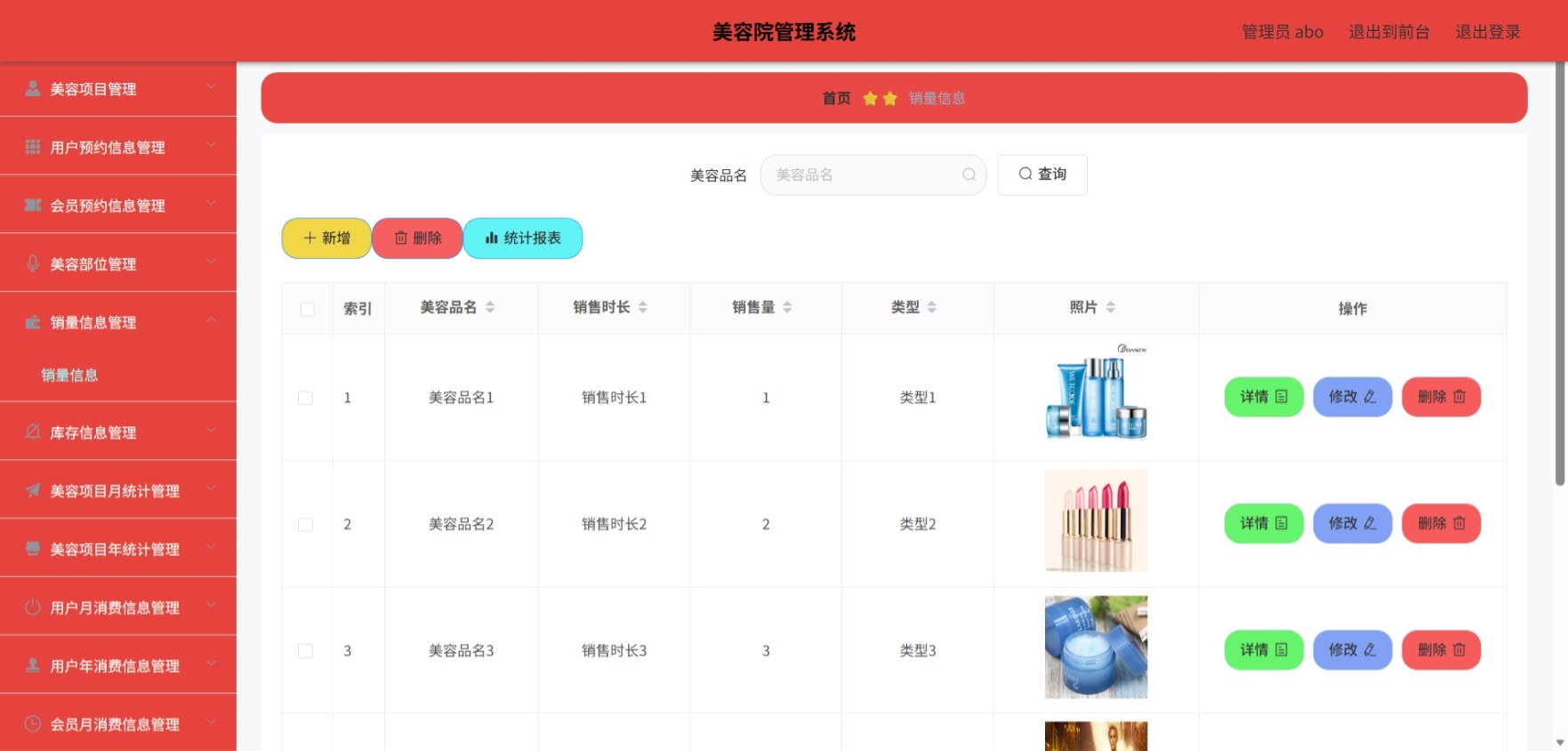1568x751 pixels.
Task: Sort by the 美容品名 column arrows
Action: tap(490, 307)
